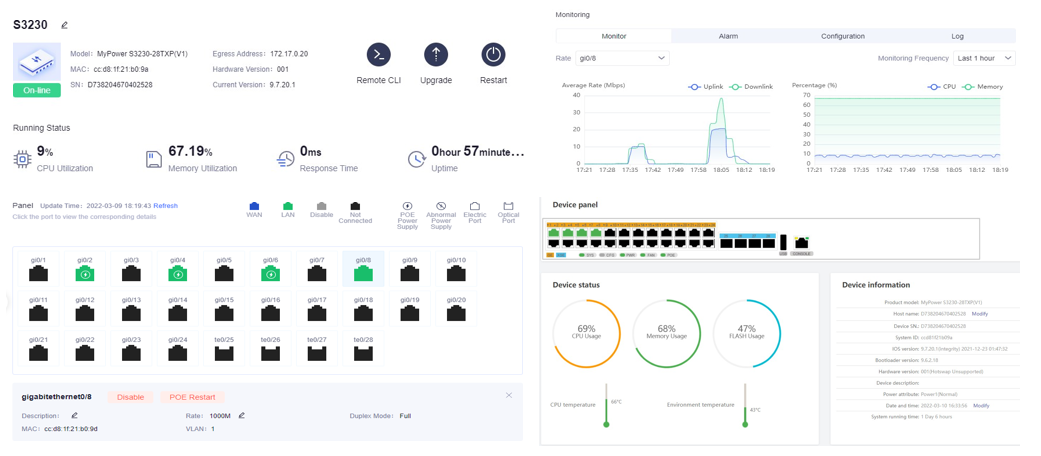The height and width of the screenshot is (456, 1041).
Task: Expand the Monitoring Frequency dropdown
Action: (x=984, y=58)
